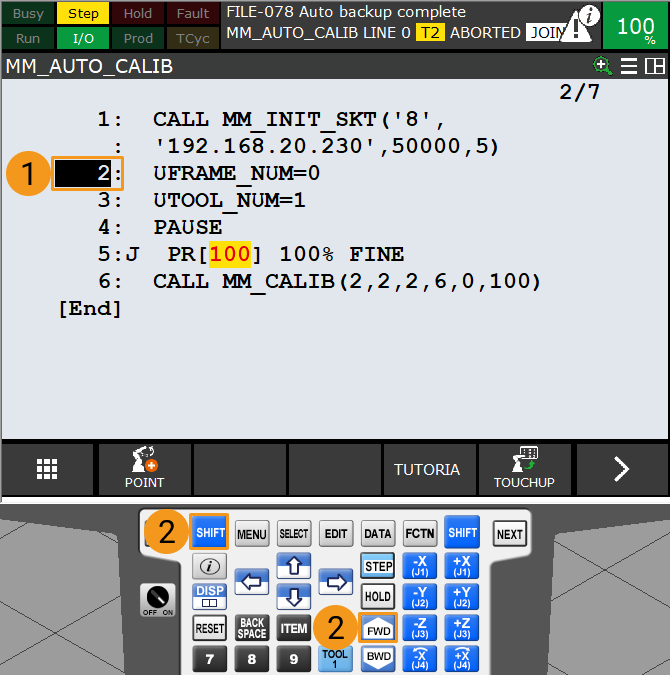Select the UTOOL_NUM=1 instruction

point(230,201)
